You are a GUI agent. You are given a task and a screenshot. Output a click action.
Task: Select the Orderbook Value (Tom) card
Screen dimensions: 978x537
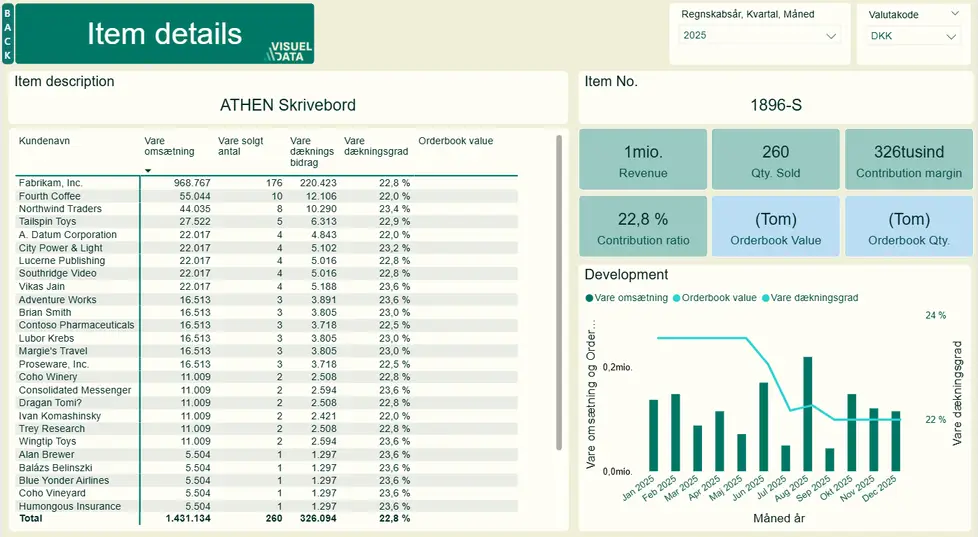775,226
